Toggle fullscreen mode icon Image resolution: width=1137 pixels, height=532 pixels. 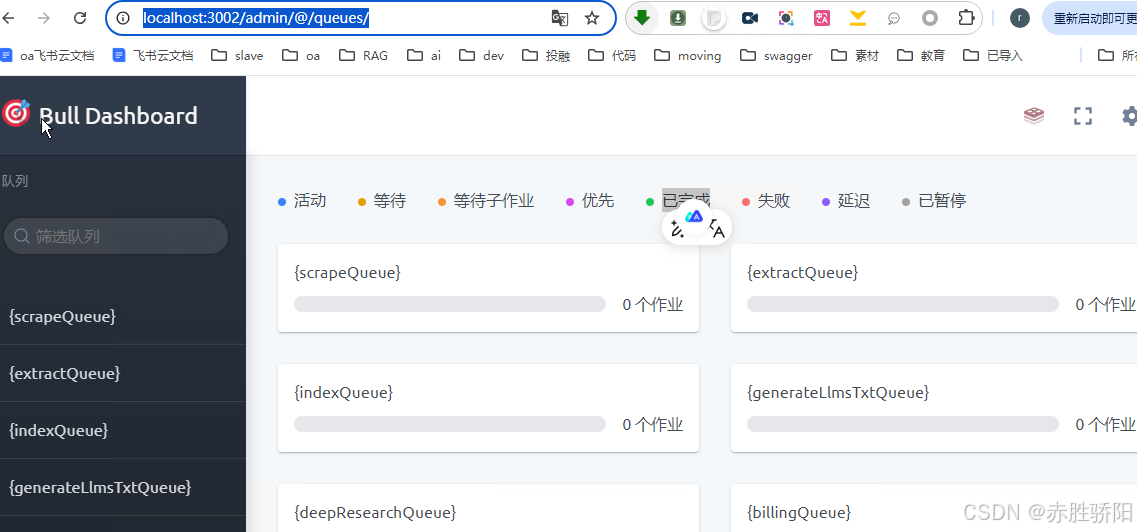coord(1083,116)
